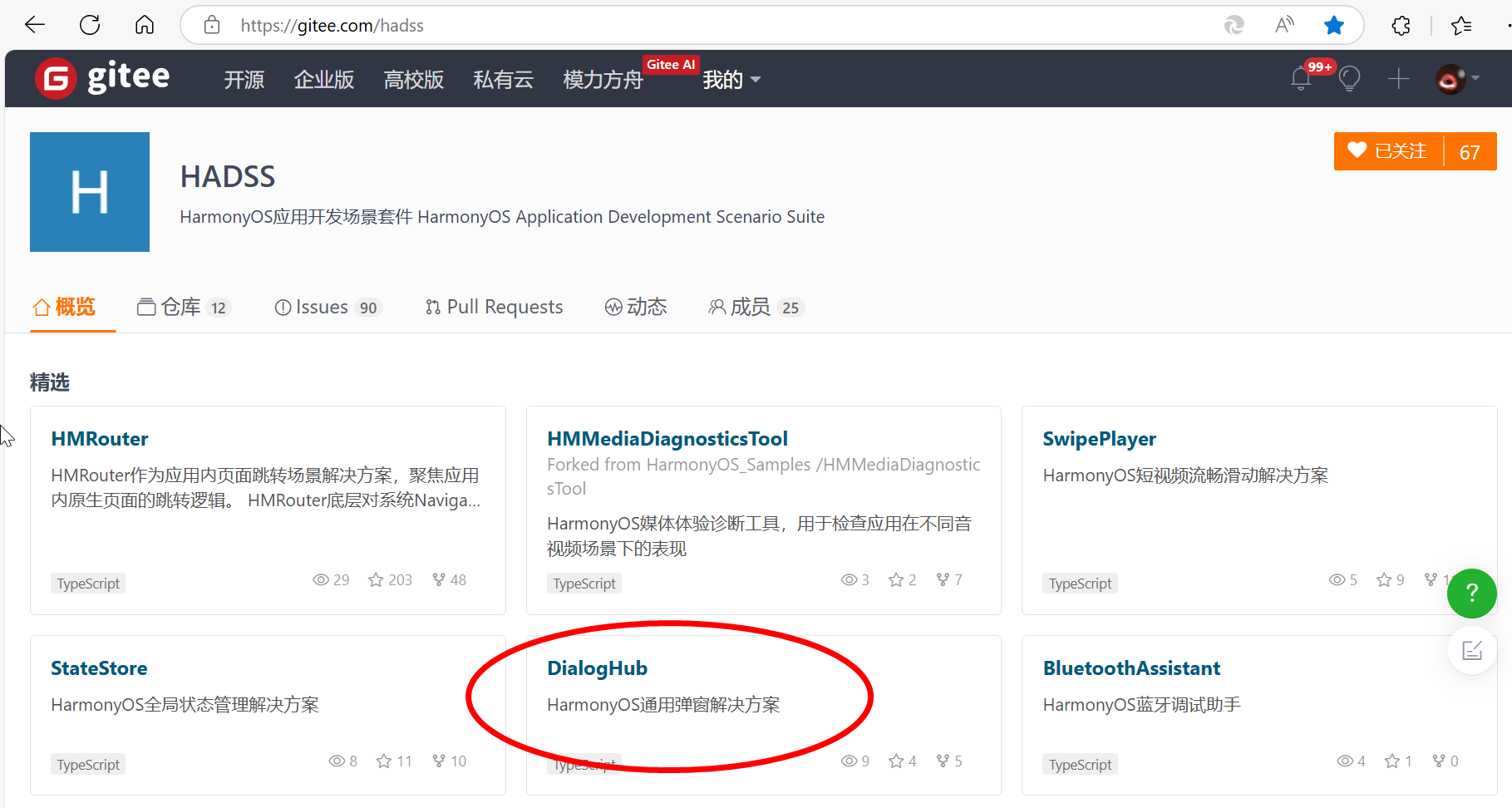Viewport: 1512px width, 808px height.
Task: Open the 私有云 menu item
Action: (x=504, y=80)
